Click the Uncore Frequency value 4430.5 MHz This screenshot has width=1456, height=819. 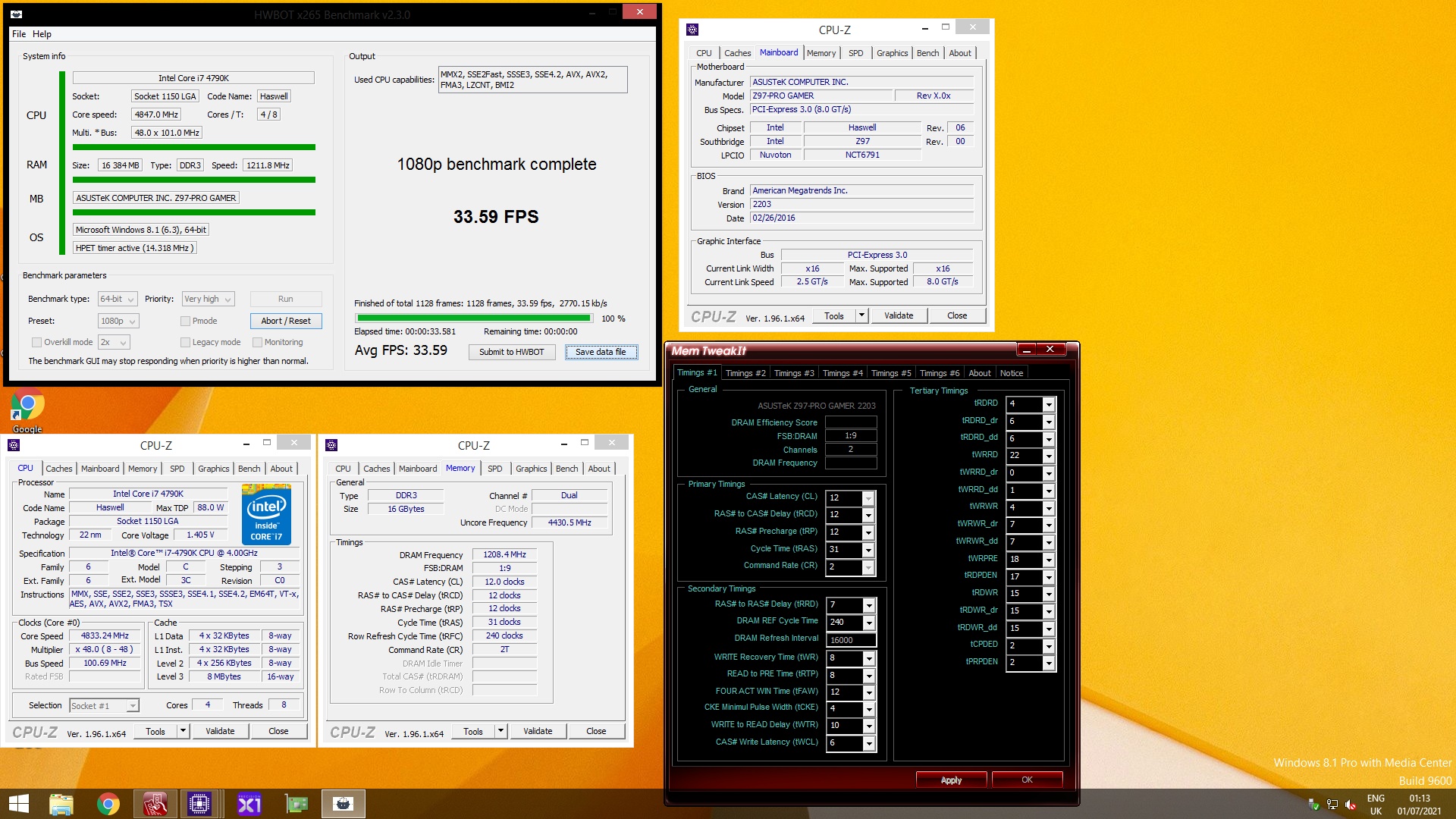pos(570,522)
